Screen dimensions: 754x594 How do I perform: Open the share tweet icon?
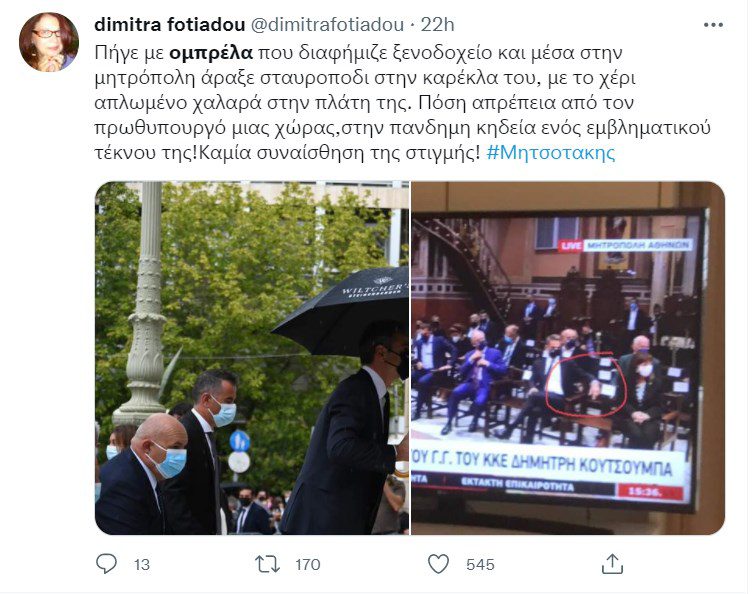click(x=612, y=564)
